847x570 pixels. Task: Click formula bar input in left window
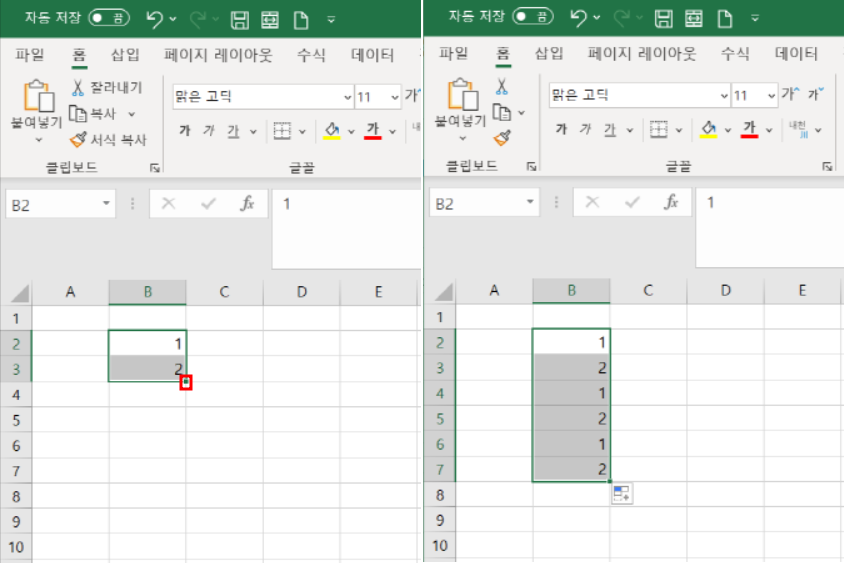(x=347, y=229)
